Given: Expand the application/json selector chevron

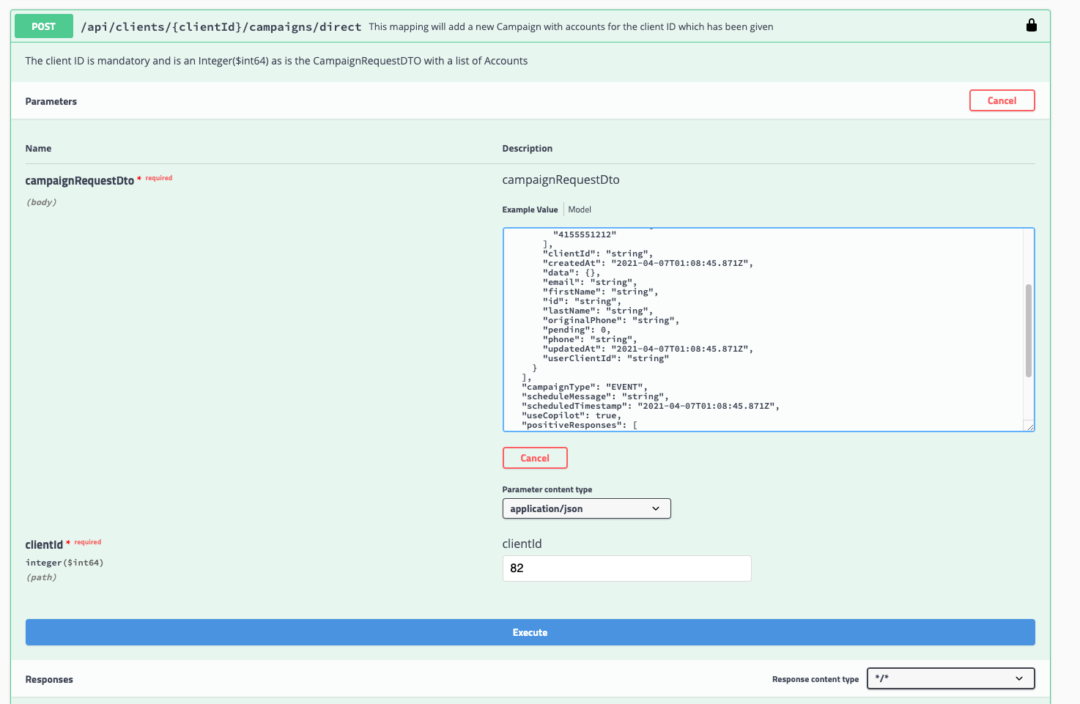Looking at the screenshot, I should click(x=657, y=508).
